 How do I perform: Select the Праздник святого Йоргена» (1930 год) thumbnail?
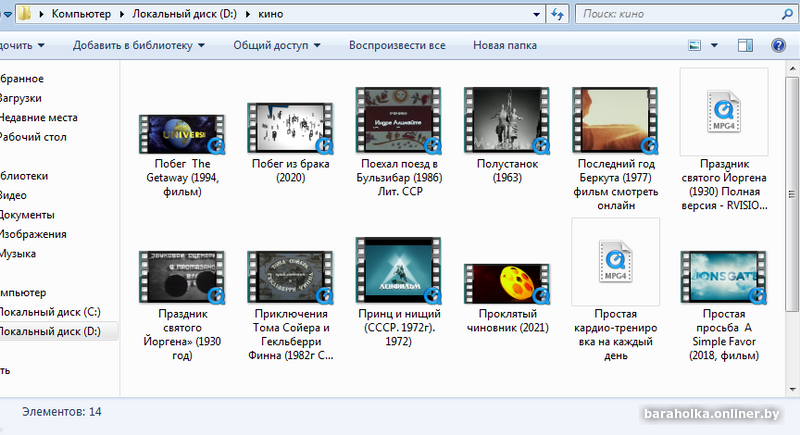[182, 276]
